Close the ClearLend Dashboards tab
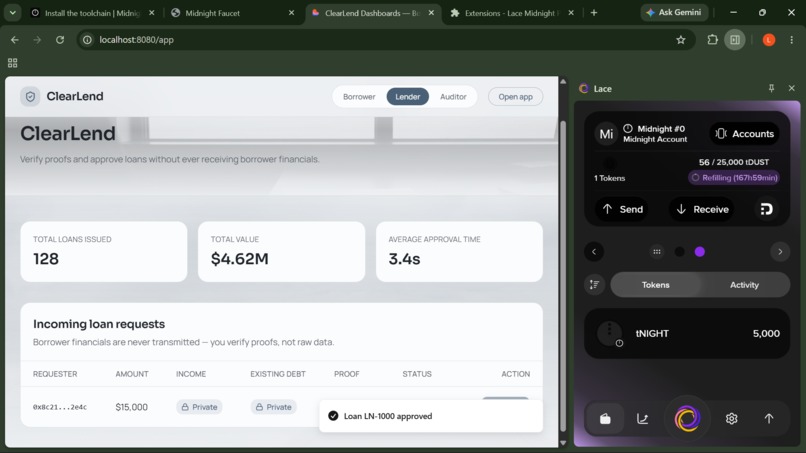 point(431,13)
